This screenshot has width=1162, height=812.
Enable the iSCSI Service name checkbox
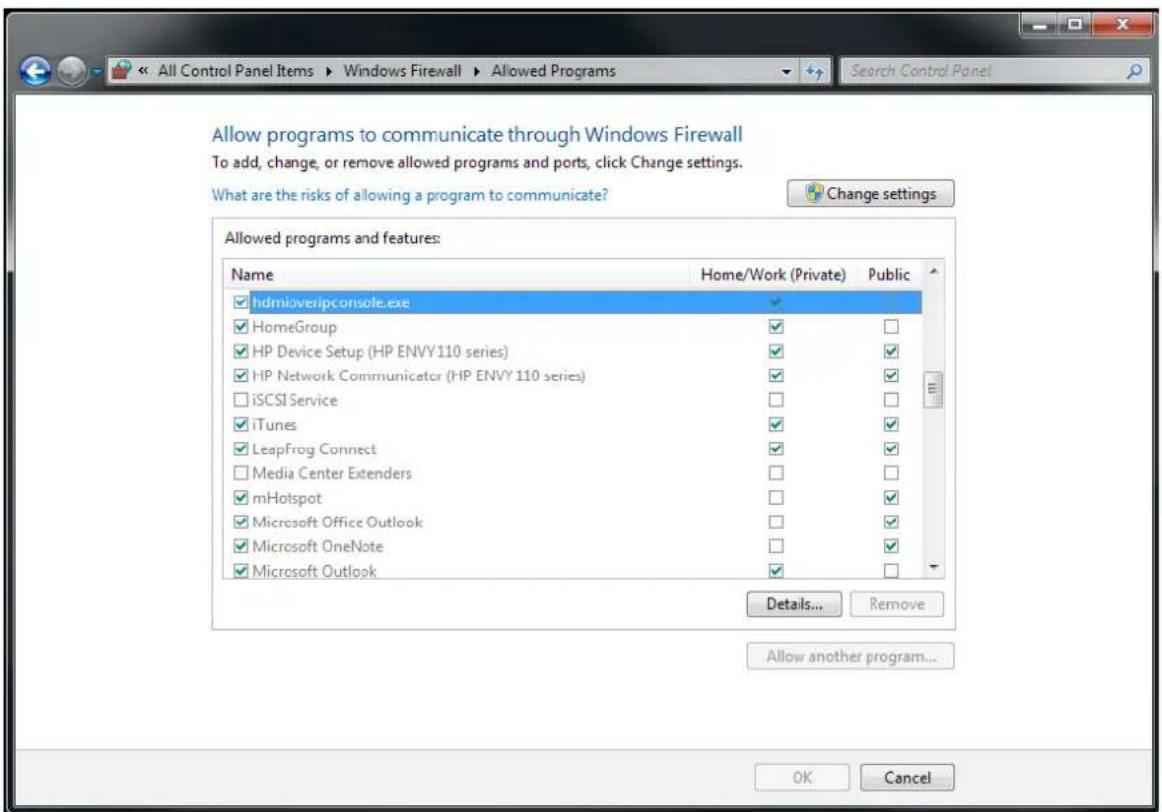pos(240,400)
